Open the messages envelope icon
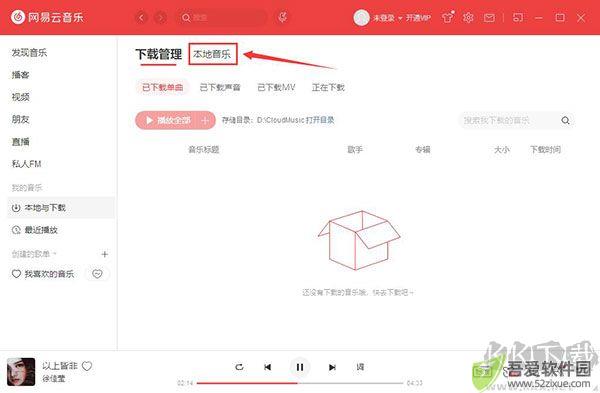Screen dimensions: 600x393 point(489,18)
